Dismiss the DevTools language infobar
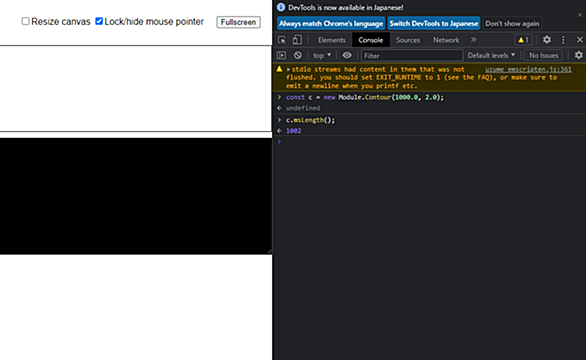Image resolution: width=586 pixels, height=360 pixels. 580,15
